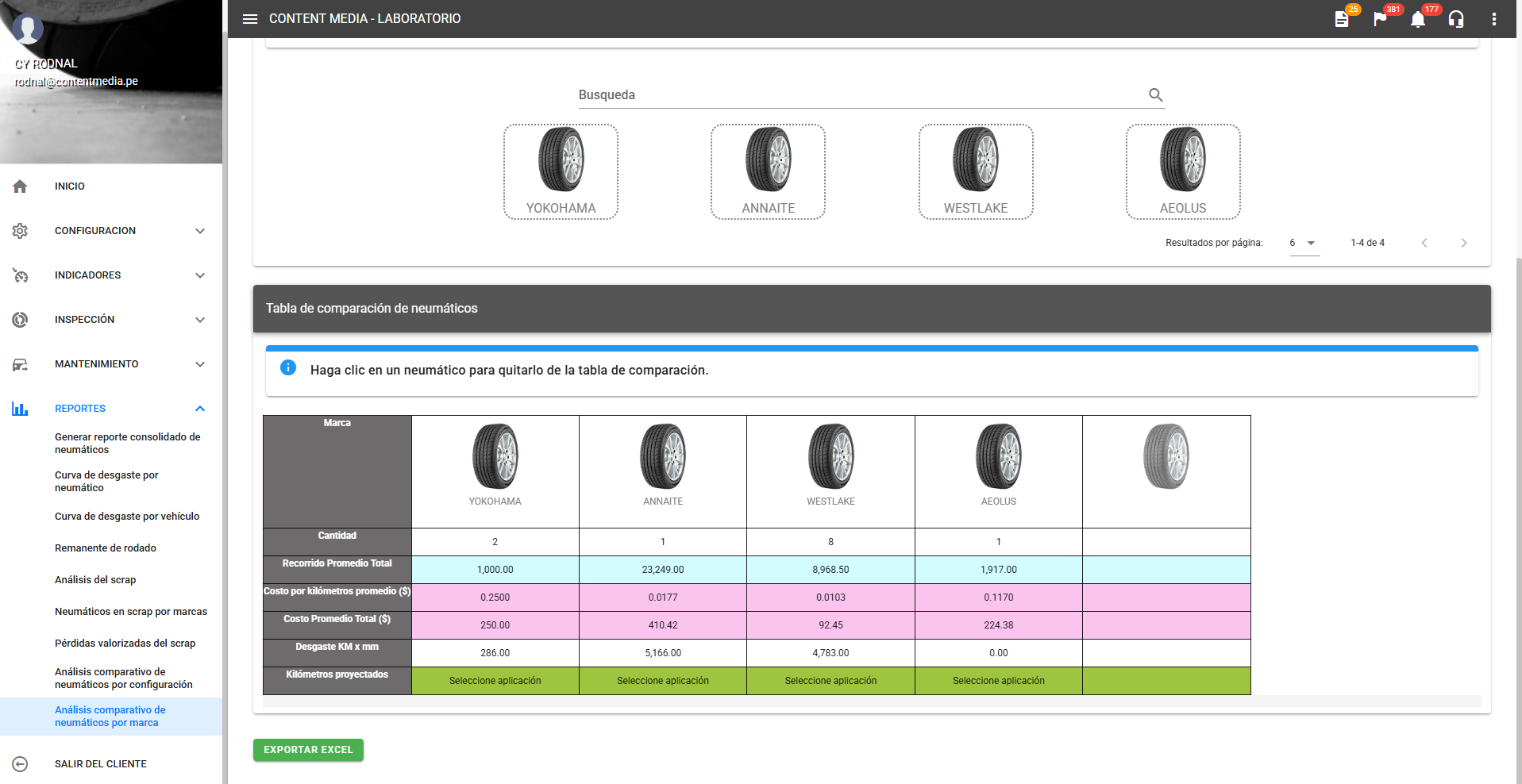This screenshot has height=784, width=1522.
Task: Open the results per page dropdown
Action: point(1304,243)
